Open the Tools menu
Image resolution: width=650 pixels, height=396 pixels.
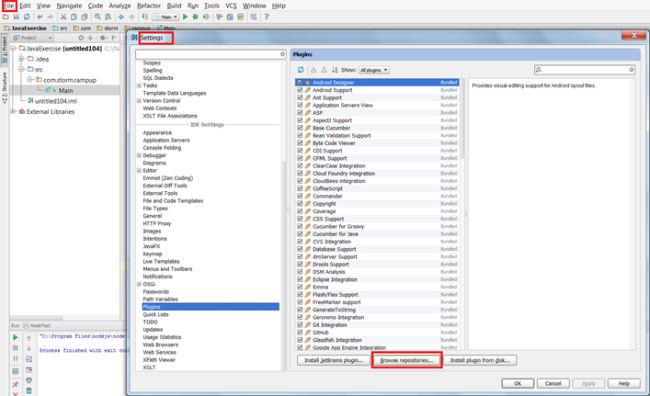212,6
